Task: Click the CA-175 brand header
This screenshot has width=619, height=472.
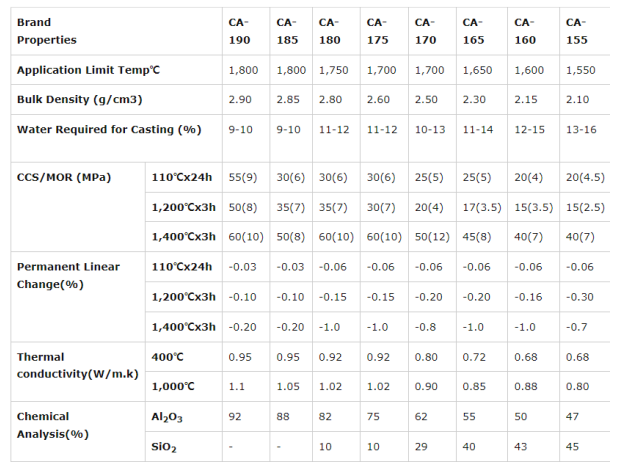Action: (x=378, y=31)
